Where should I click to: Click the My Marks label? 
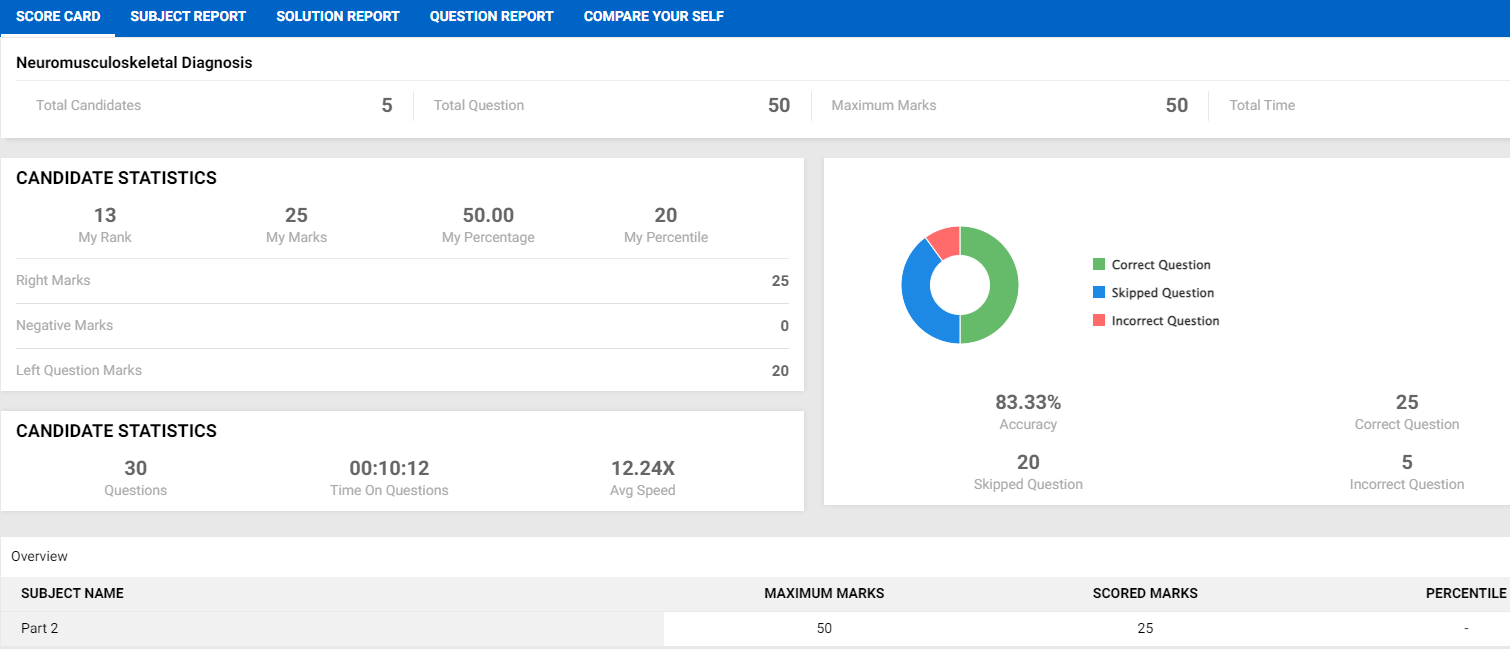296,238
